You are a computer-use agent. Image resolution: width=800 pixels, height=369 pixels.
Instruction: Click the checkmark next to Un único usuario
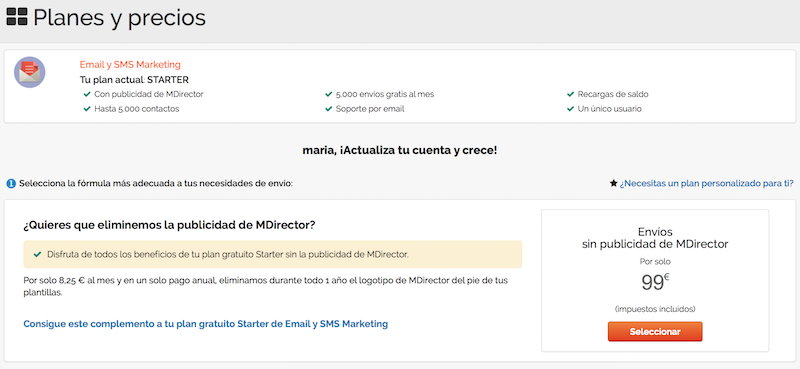tap(570, 109)
